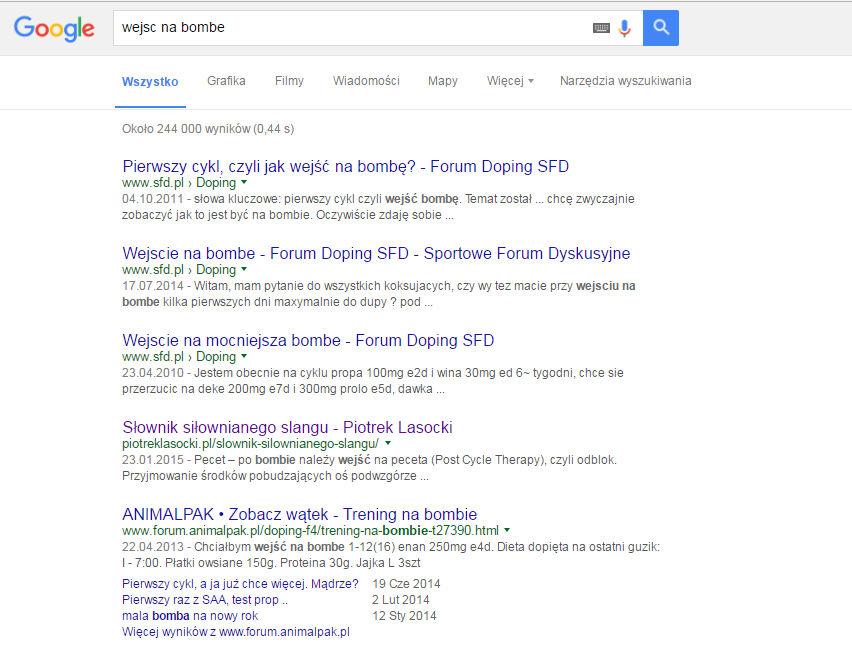852x654 pixels.
Task: Expand the arrow beside first result's www.sfd.pl URL
Action: pyautogui.click(x=244, y=183)
